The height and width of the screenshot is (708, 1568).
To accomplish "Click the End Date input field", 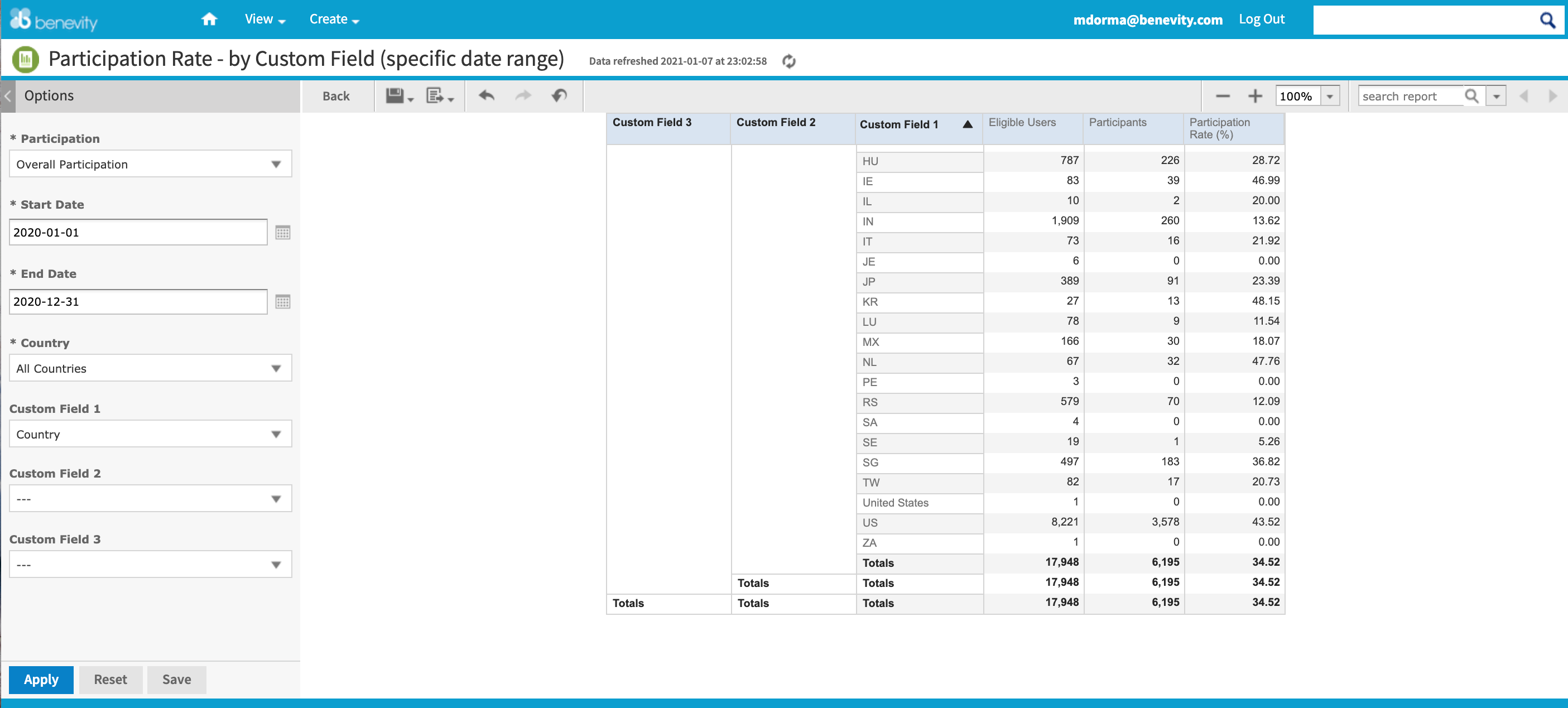I will 138,302.
